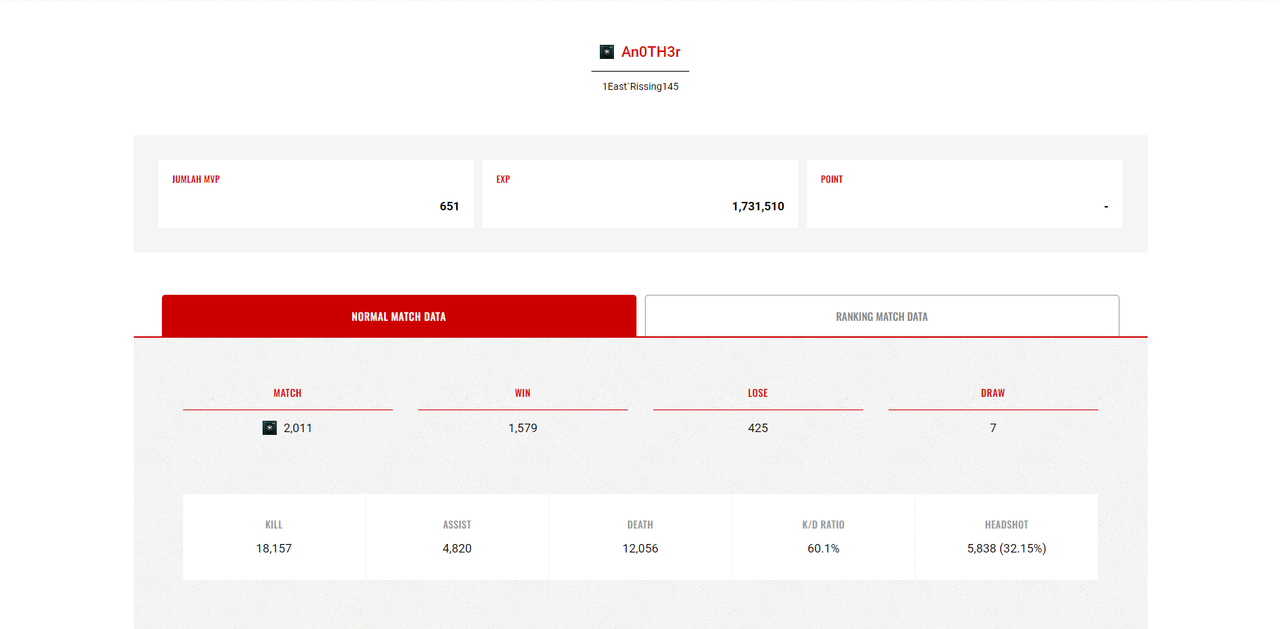The height and width of the screenshot is (629, 1280).
Task: Click the WIN column header
Action: click(523, 393)
